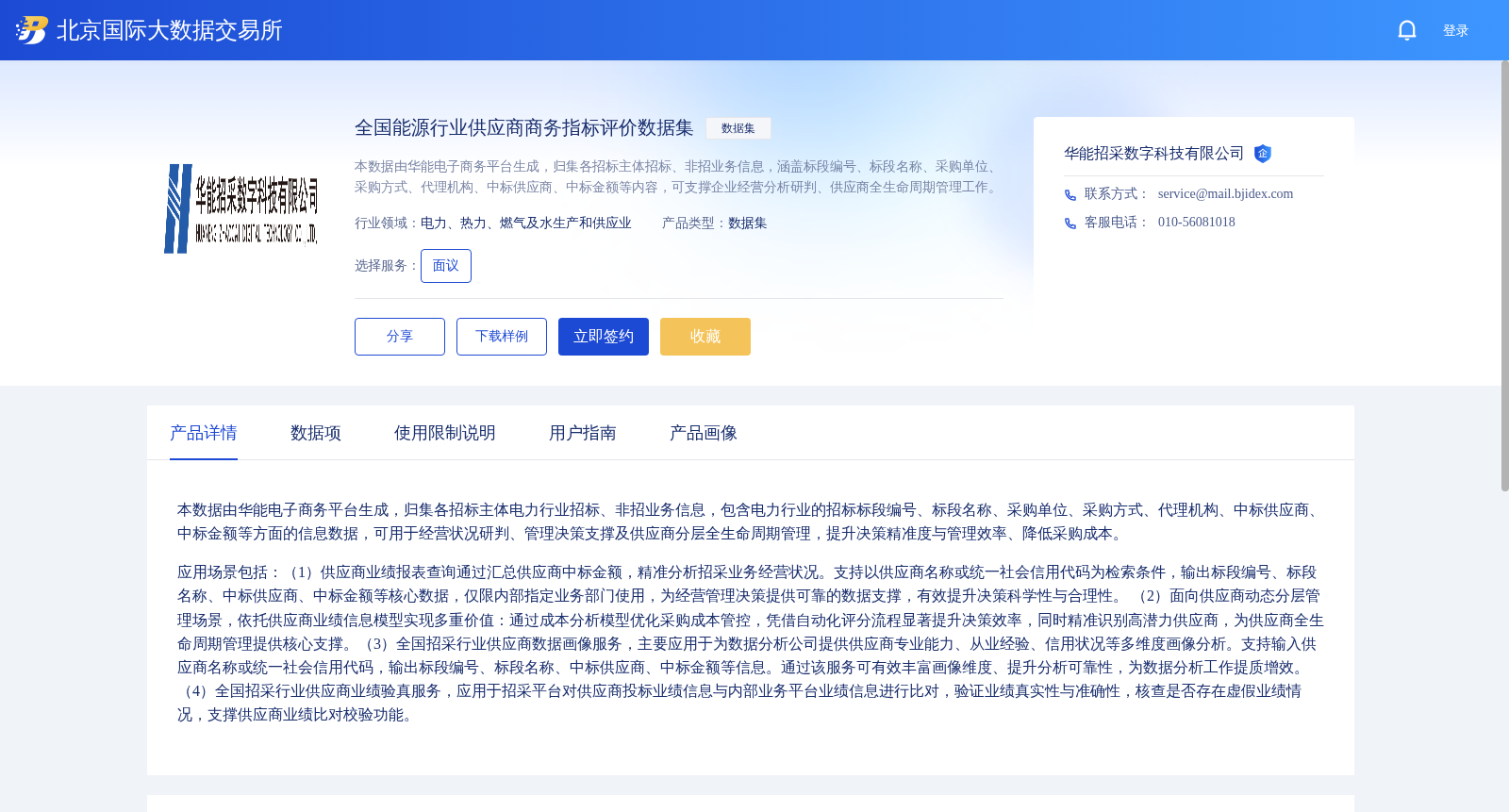
Task: Click the company name 华能招采数字科技有限公司
Action: click(1154, 154)
